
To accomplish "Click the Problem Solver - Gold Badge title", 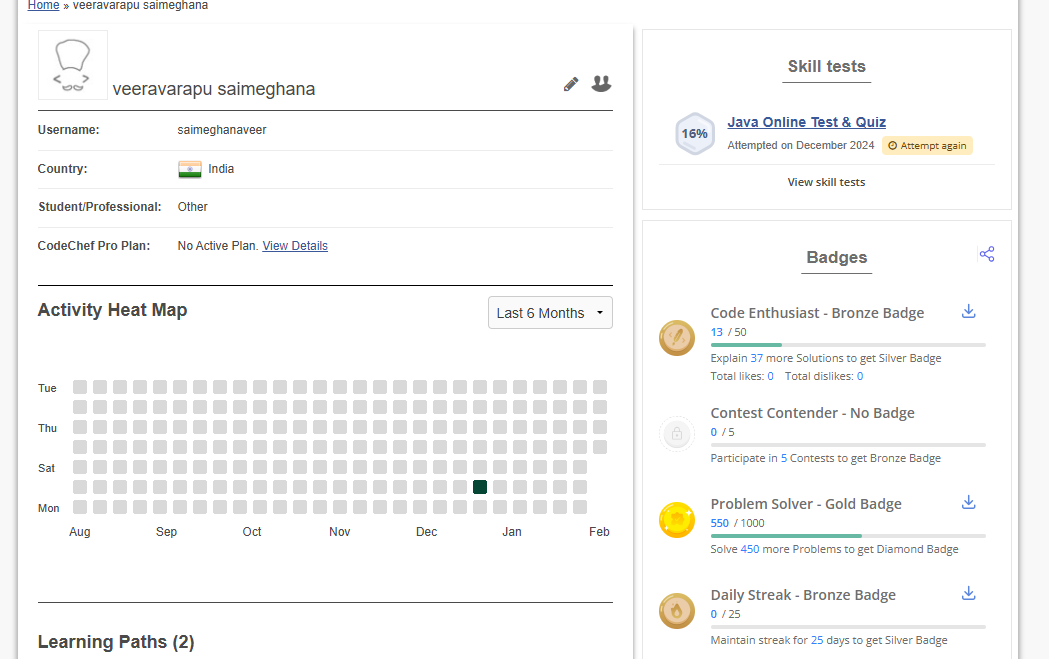I will click(x=805, y=504).
